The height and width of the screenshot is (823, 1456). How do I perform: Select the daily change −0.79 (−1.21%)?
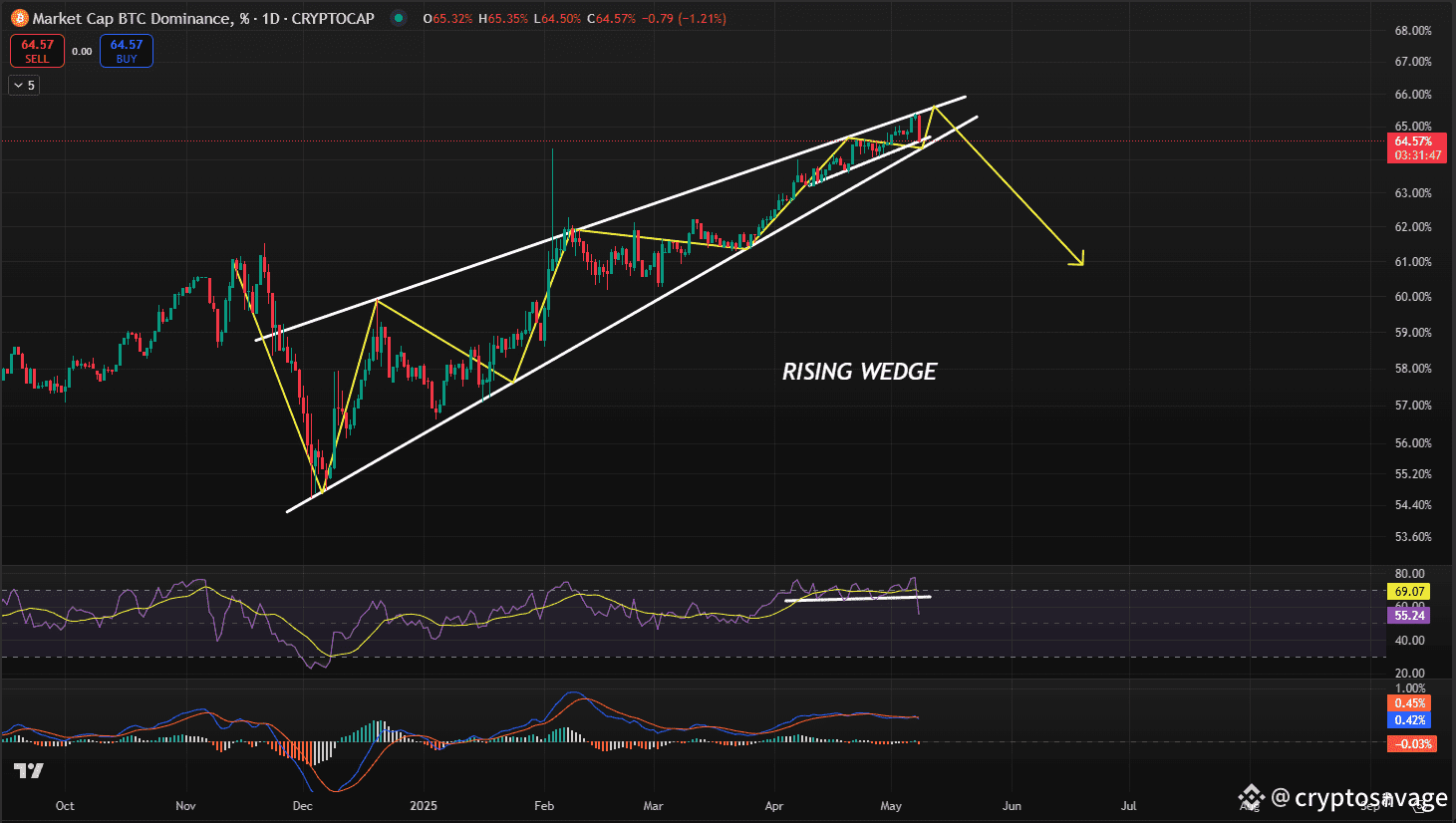(x=684, y=19)
